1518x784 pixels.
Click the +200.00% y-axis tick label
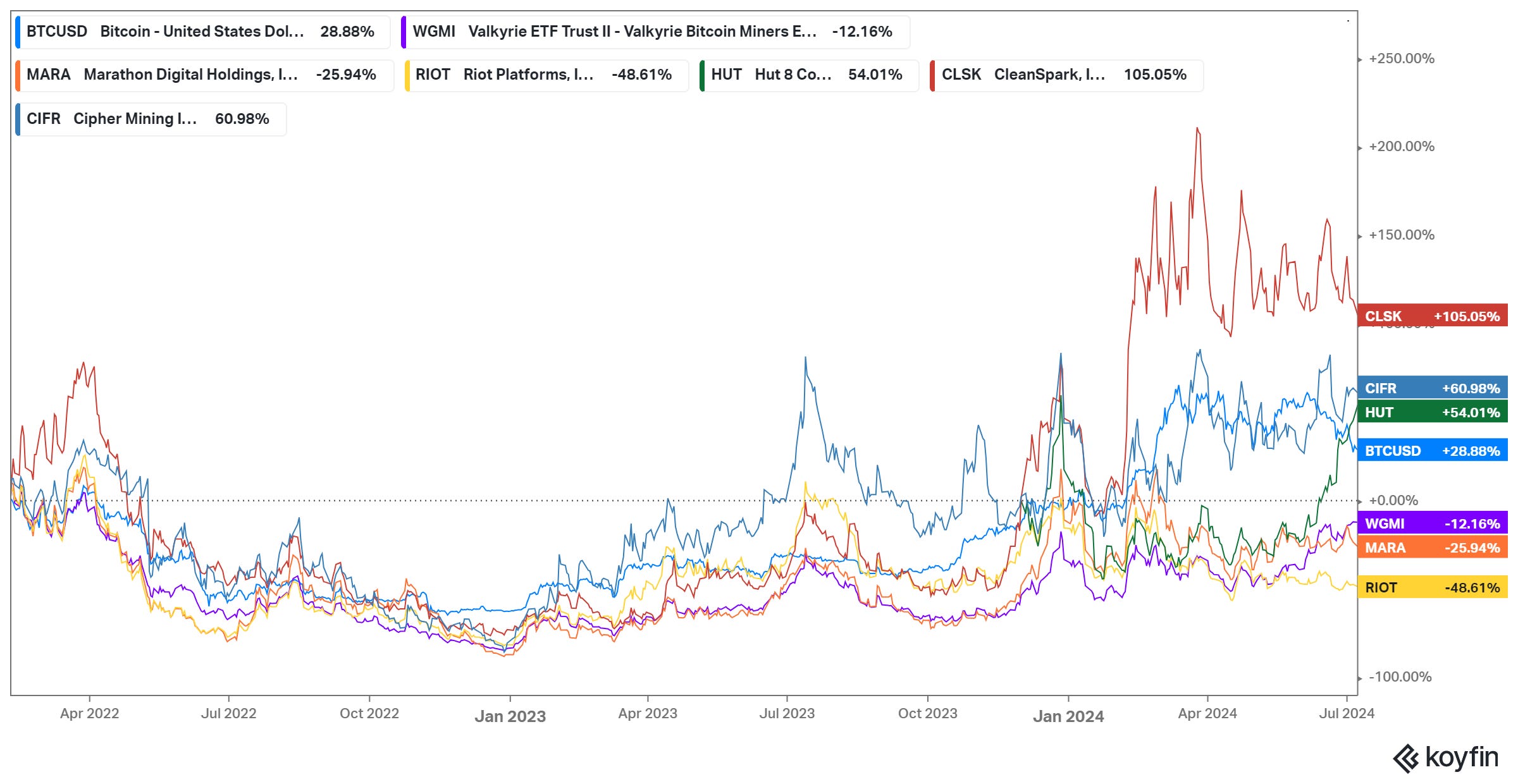coord(1401,147)
